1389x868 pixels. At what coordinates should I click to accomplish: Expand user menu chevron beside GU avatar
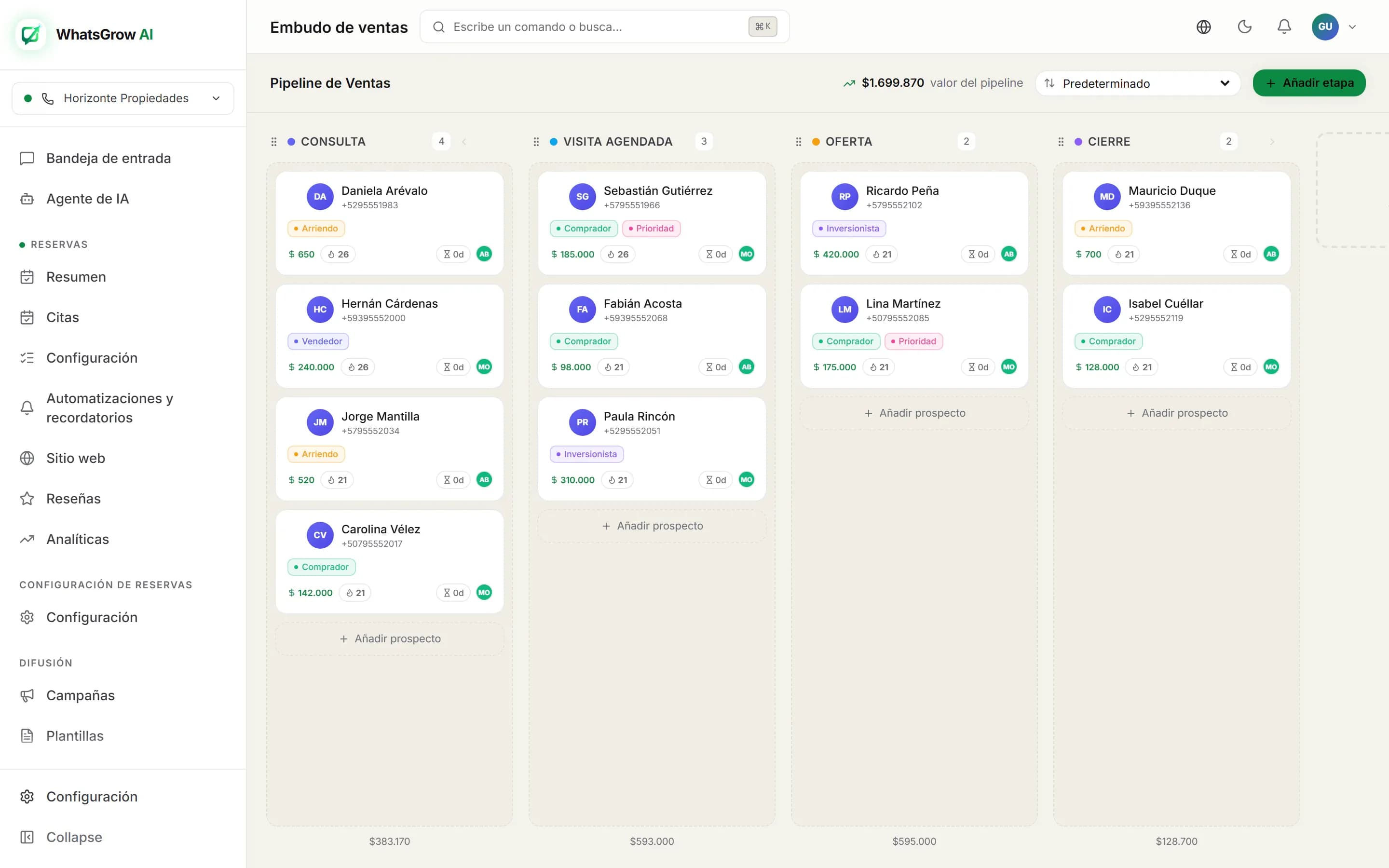[x=1352, y=27]
